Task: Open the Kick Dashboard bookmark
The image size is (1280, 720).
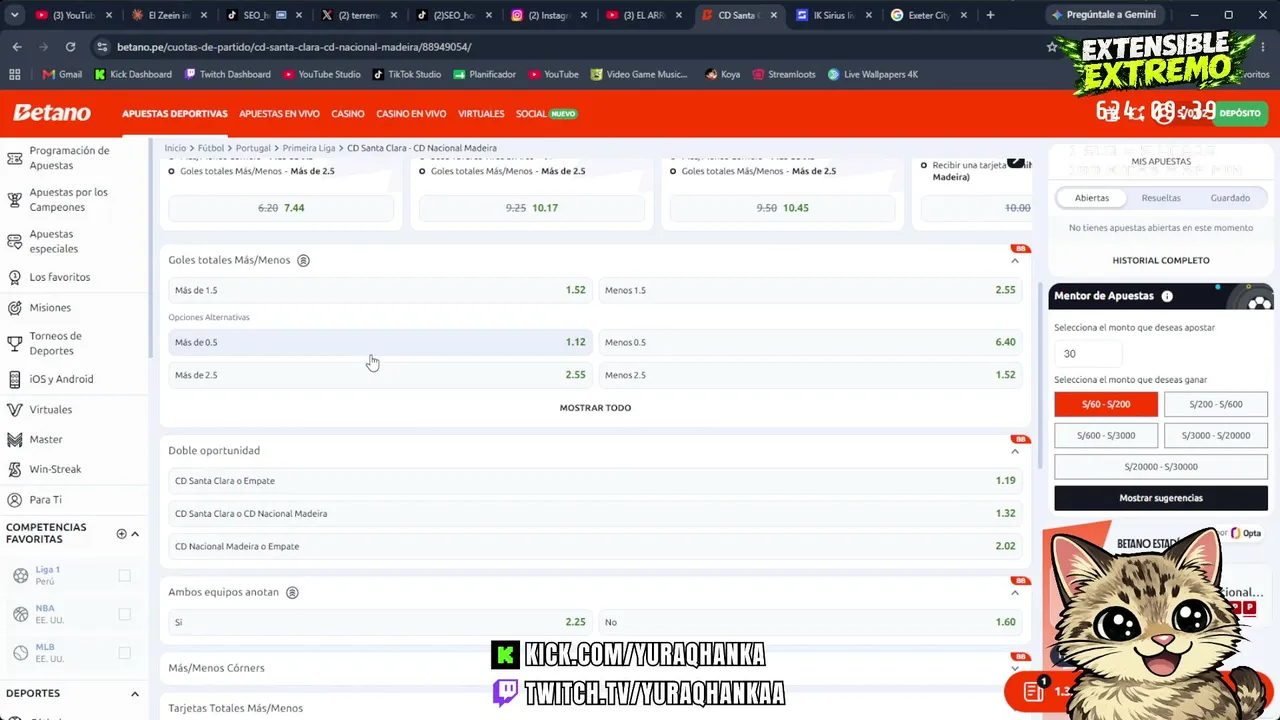Action: click(133, 74)
